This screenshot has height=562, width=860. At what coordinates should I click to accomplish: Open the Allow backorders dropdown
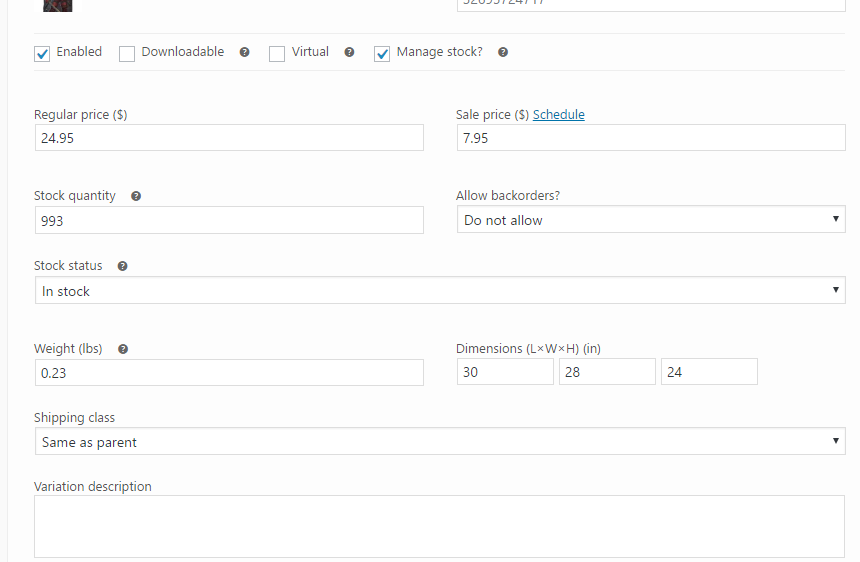(651, 219)
